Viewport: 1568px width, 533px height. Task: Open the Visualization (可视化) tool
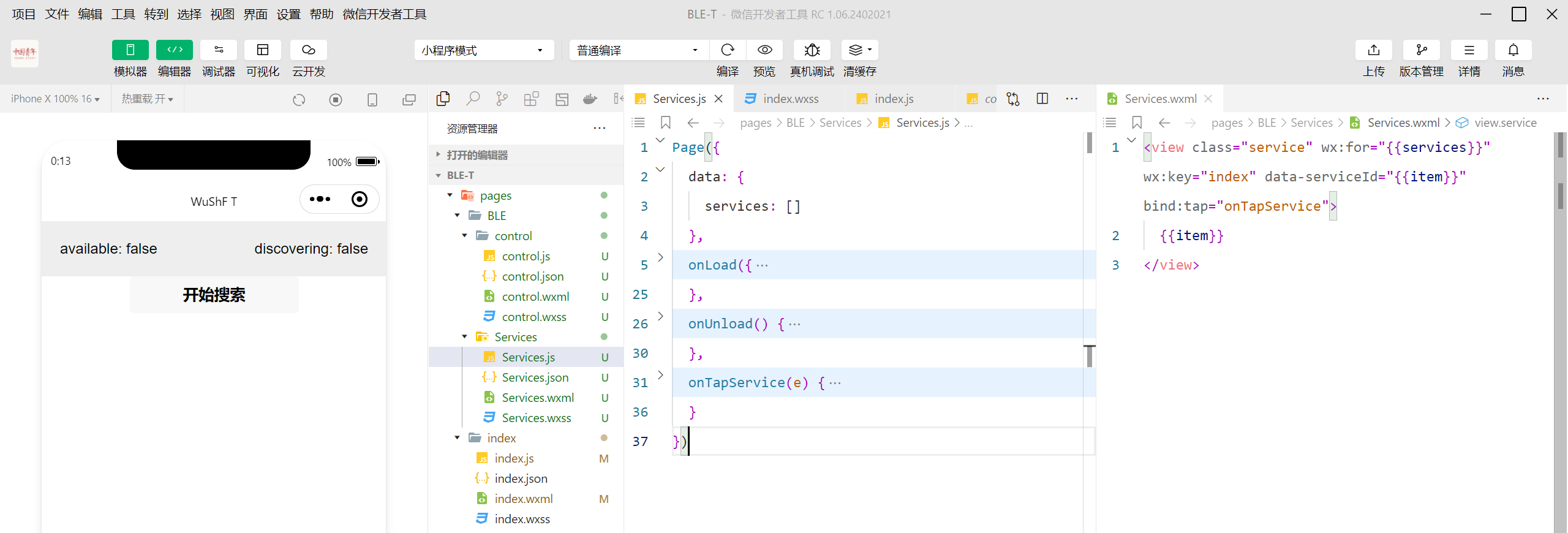[x=263, y=50]
